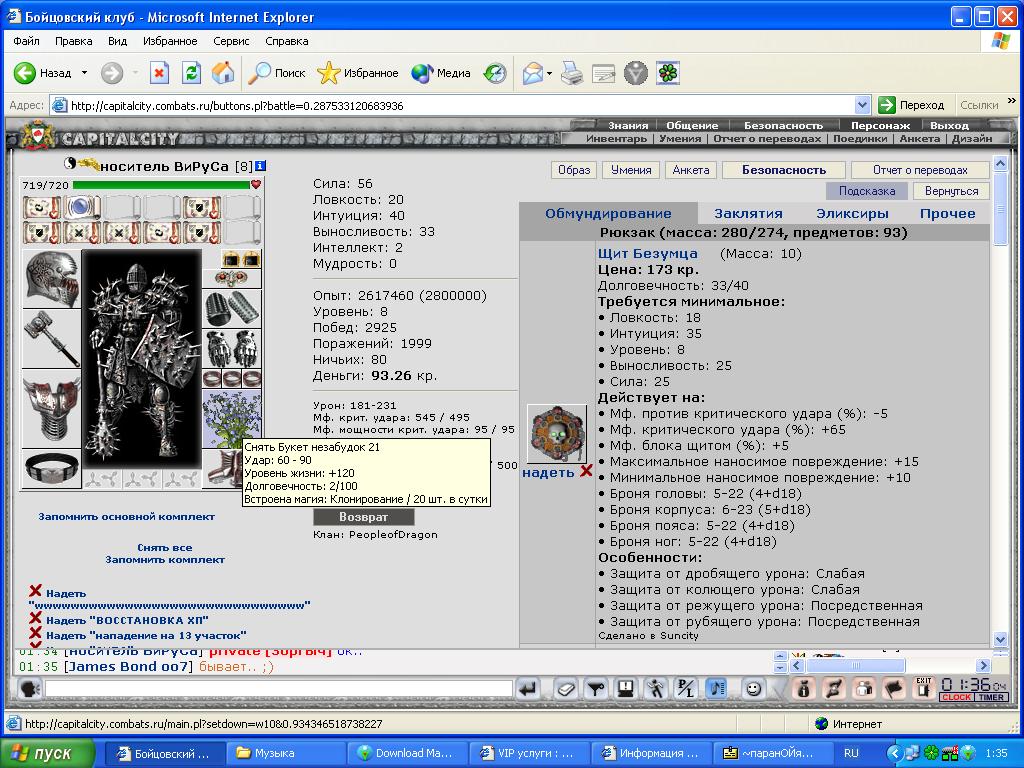
Task: Toggle the sound note icon
Action: [716, 688]
